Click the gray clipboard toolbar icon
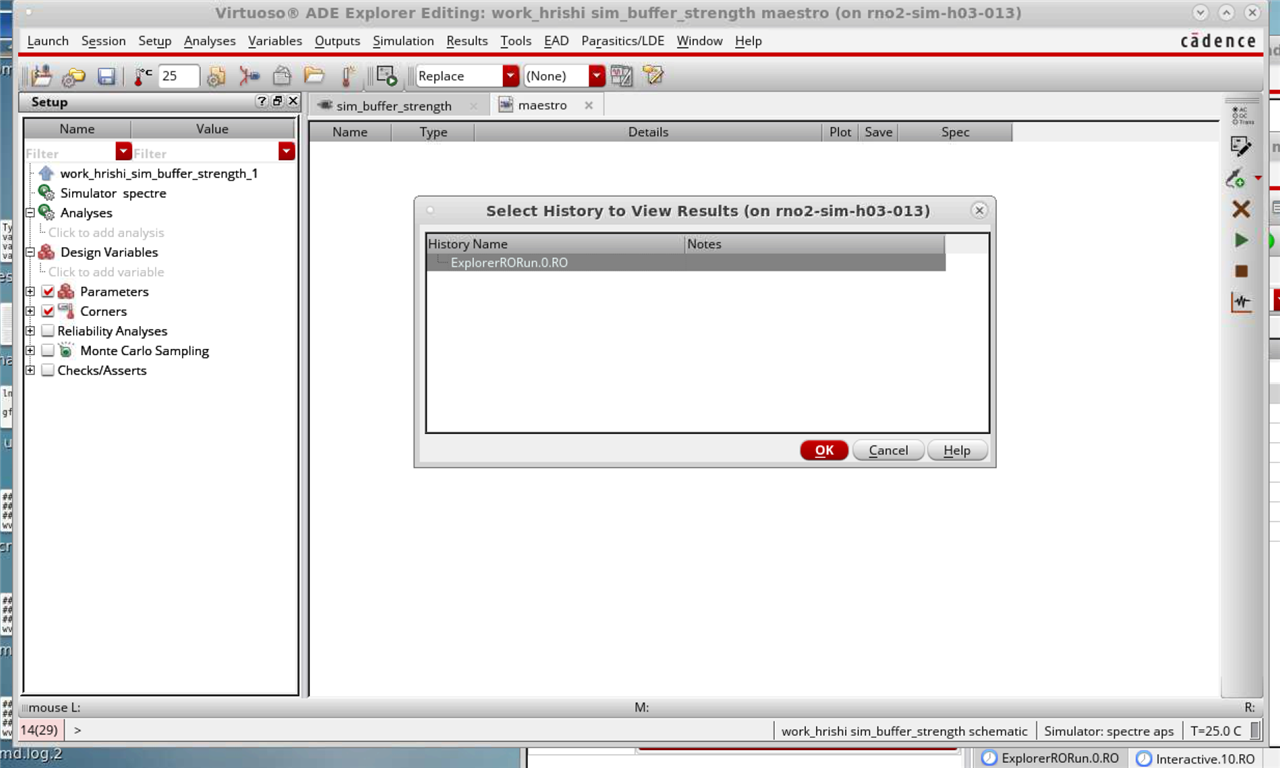Image resolution: width=1280 pixels, height=768 pixels. pyautogui.click(x=282, y=76)
